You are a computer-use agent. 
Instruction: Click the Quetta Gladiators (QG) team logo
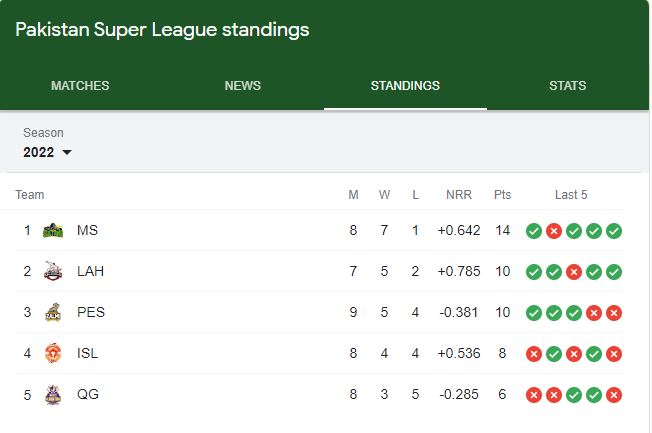(53, 394)
